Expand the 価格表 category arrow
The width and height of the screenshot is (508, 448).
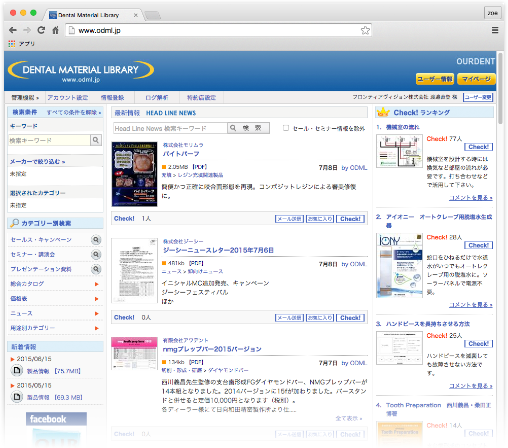tap(97, 299)
